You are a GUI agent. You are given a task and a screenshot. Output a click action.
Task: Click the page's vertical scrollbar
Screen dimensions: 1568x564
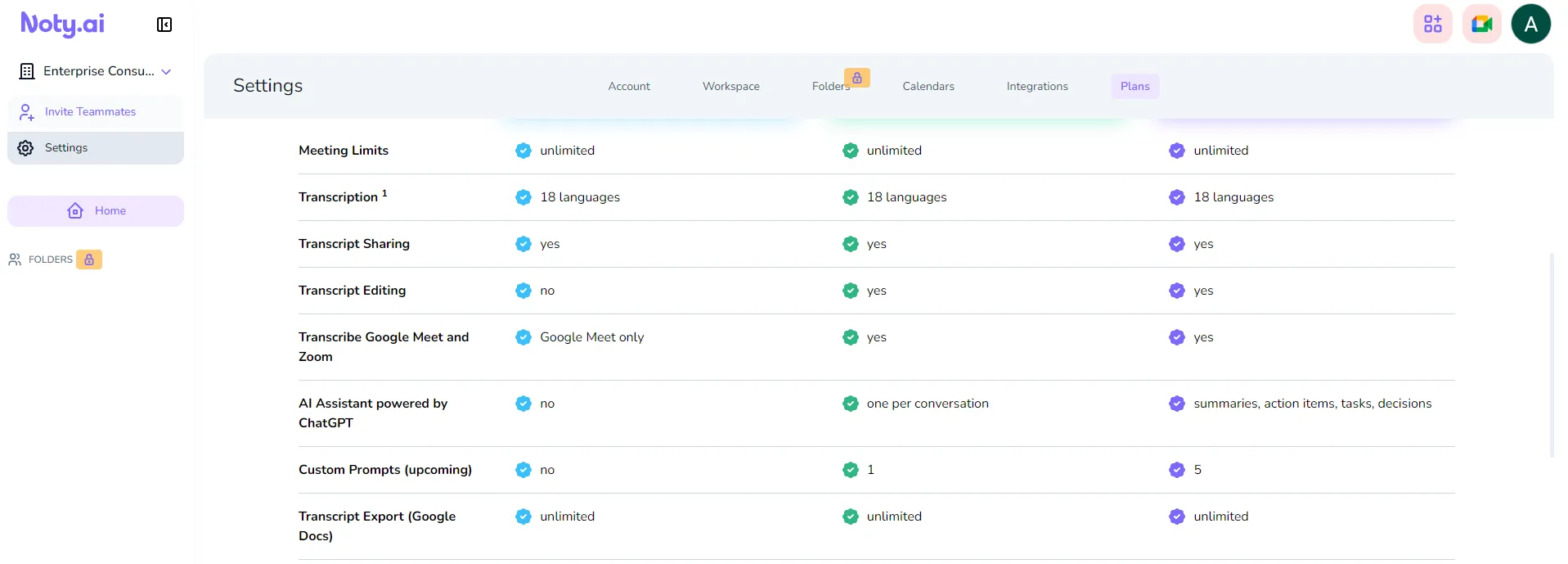pyautogui.click(x=1552, y=354)
